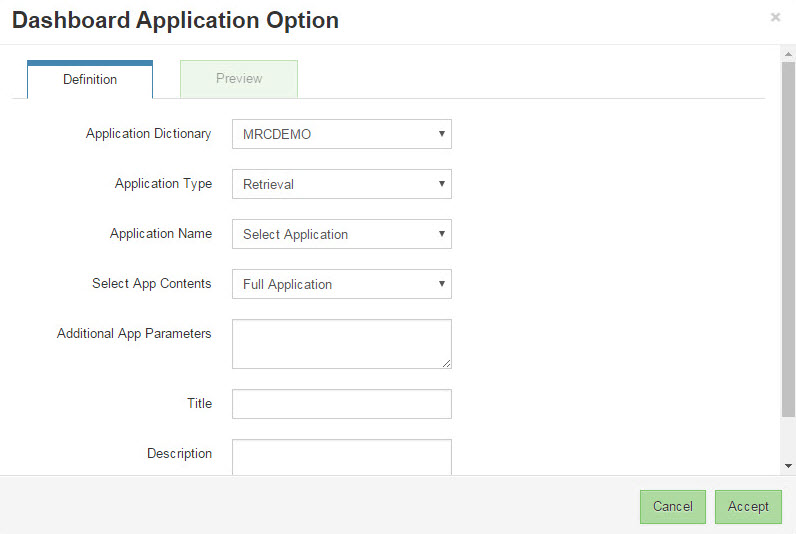Click the scrollbar up arrow
The width and height of the screenshot is (796, 534).
point(788,54)
